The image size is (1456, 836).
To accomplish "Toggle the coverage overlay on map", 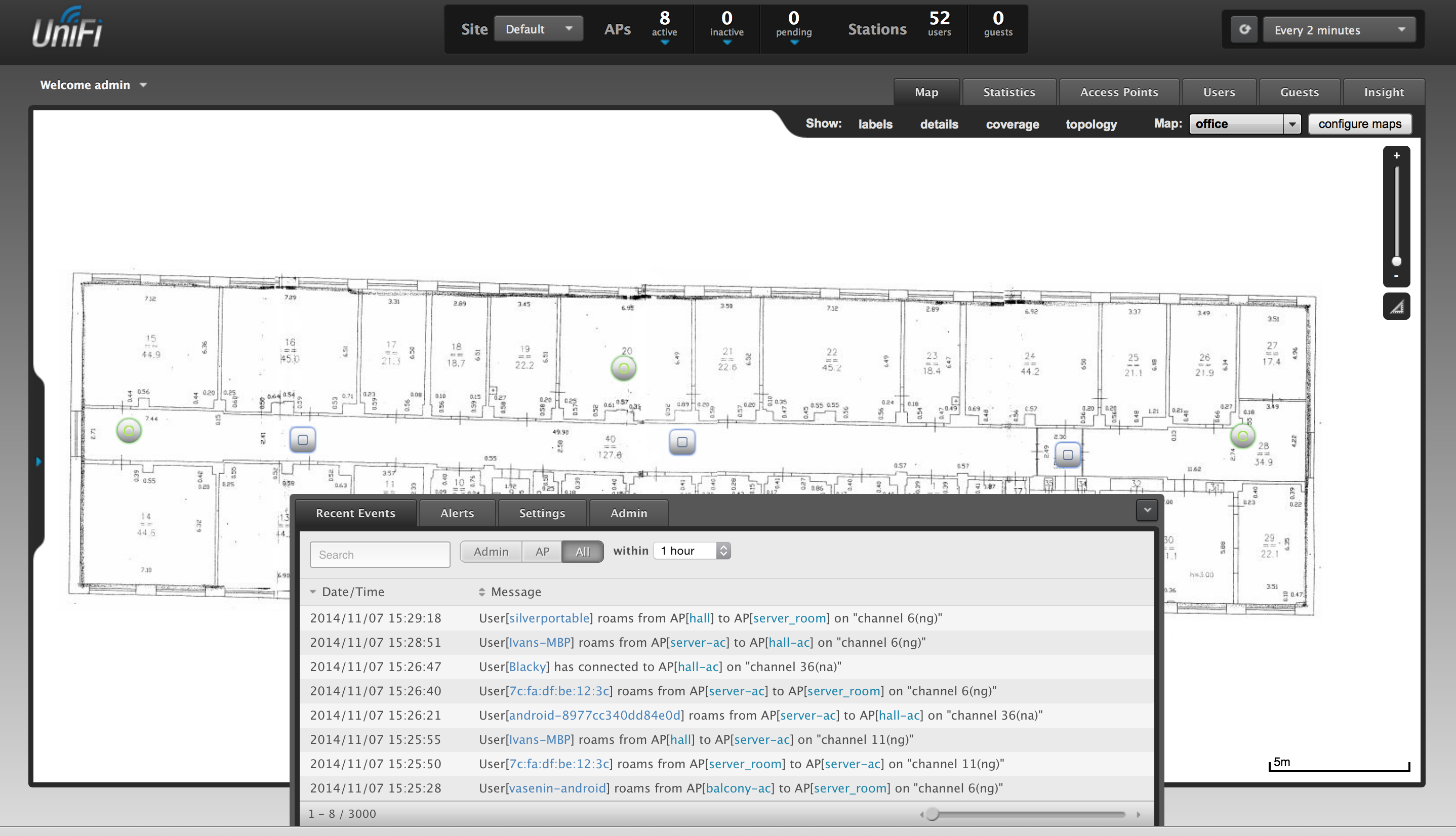I will (x=1012, y=124).
